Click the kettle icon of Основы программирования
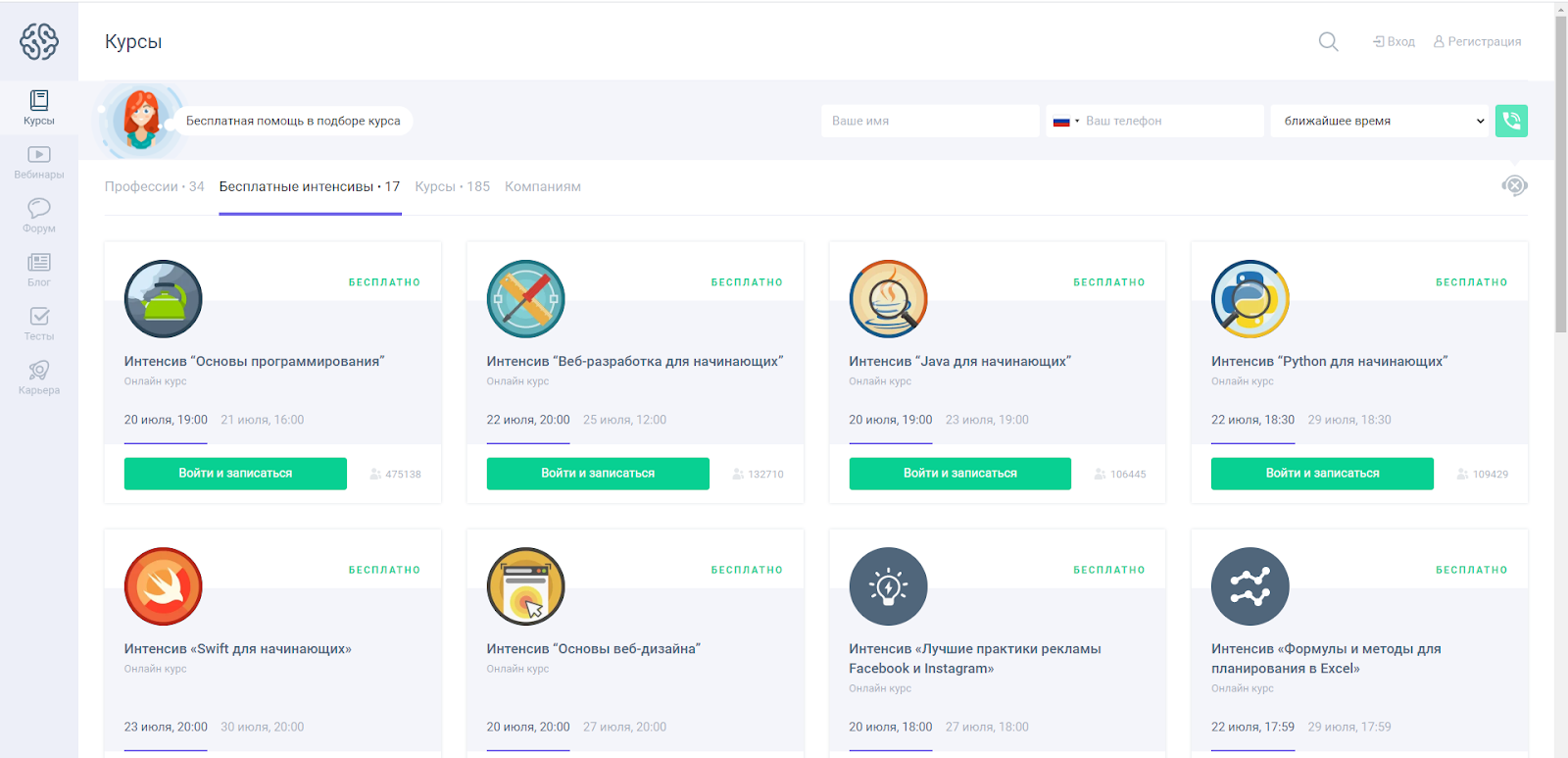1568x758 pixels. 164,299
